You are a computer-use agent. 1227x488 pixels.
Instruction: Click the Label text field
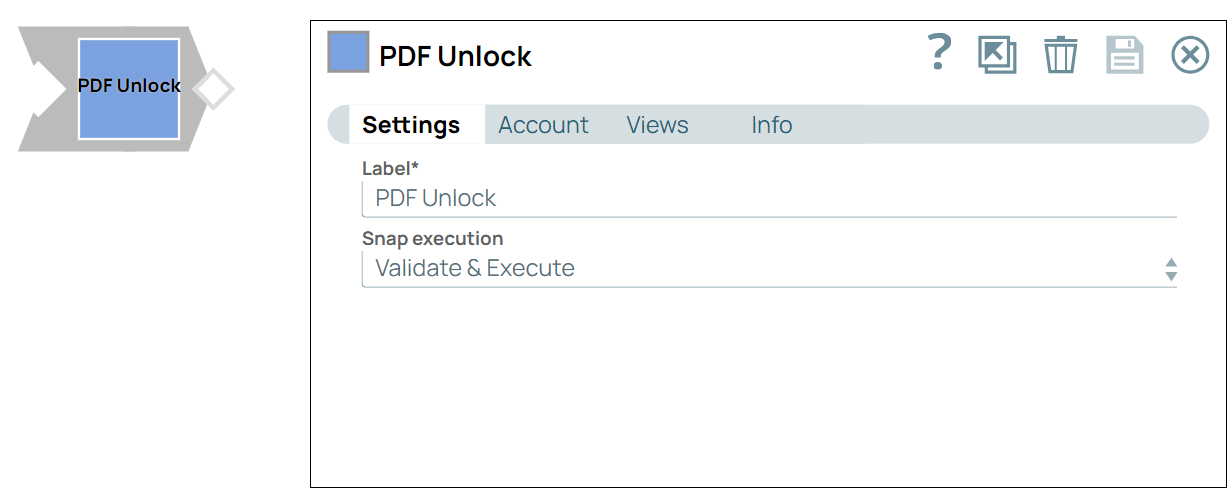tap(768, 199)
